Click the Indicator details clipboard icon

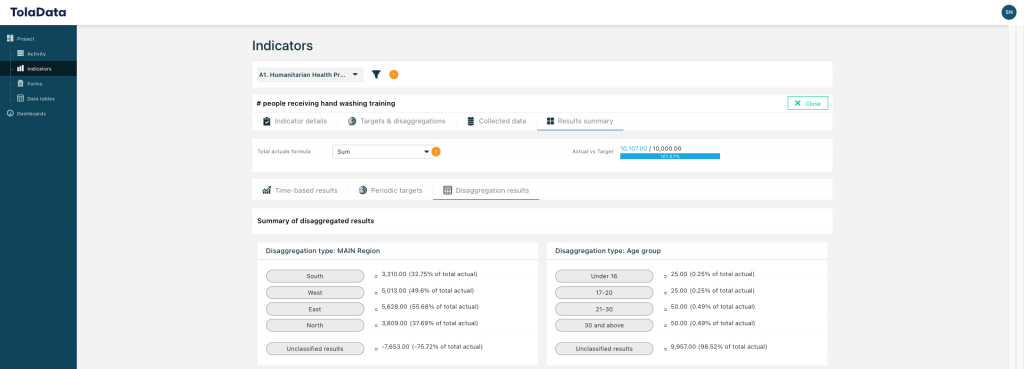tap(266, 121)
